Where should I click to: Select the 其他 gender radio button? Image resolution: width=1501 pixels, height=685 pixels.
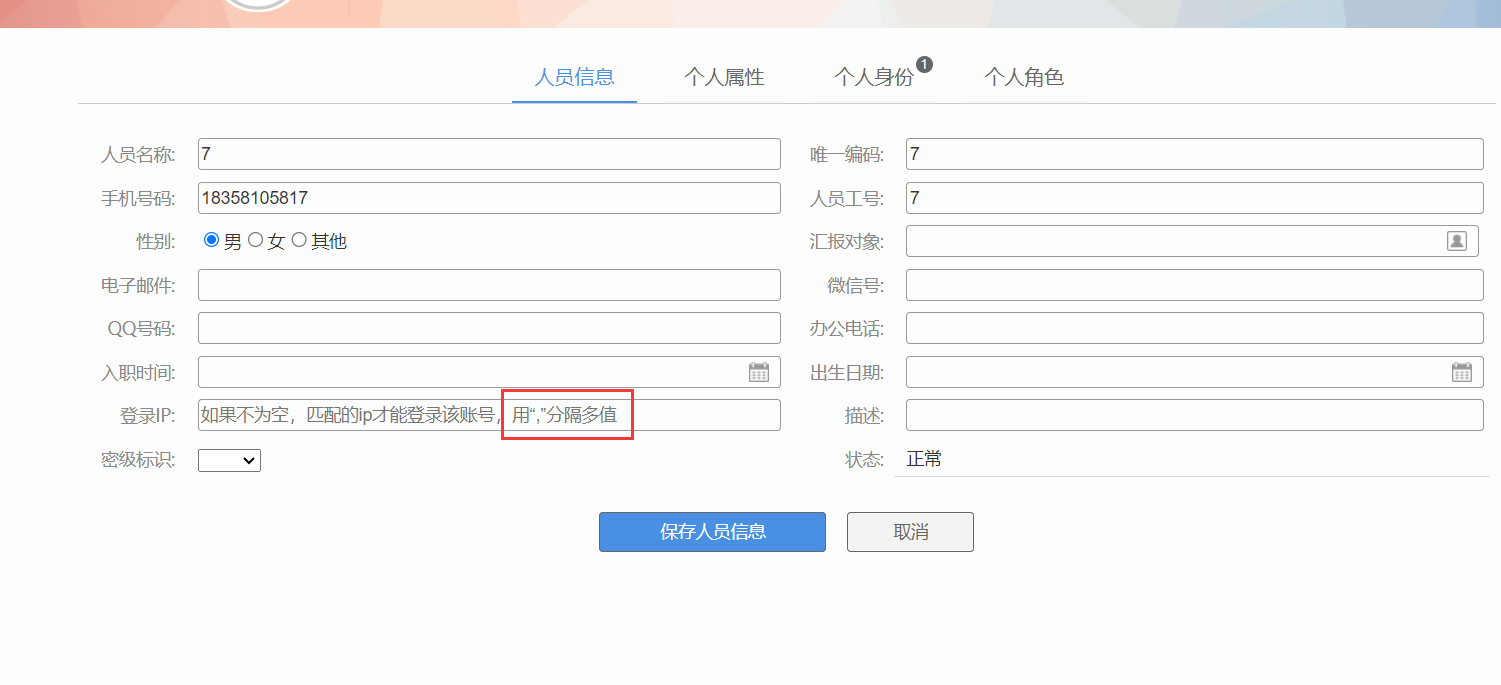[x=299, y=239]
